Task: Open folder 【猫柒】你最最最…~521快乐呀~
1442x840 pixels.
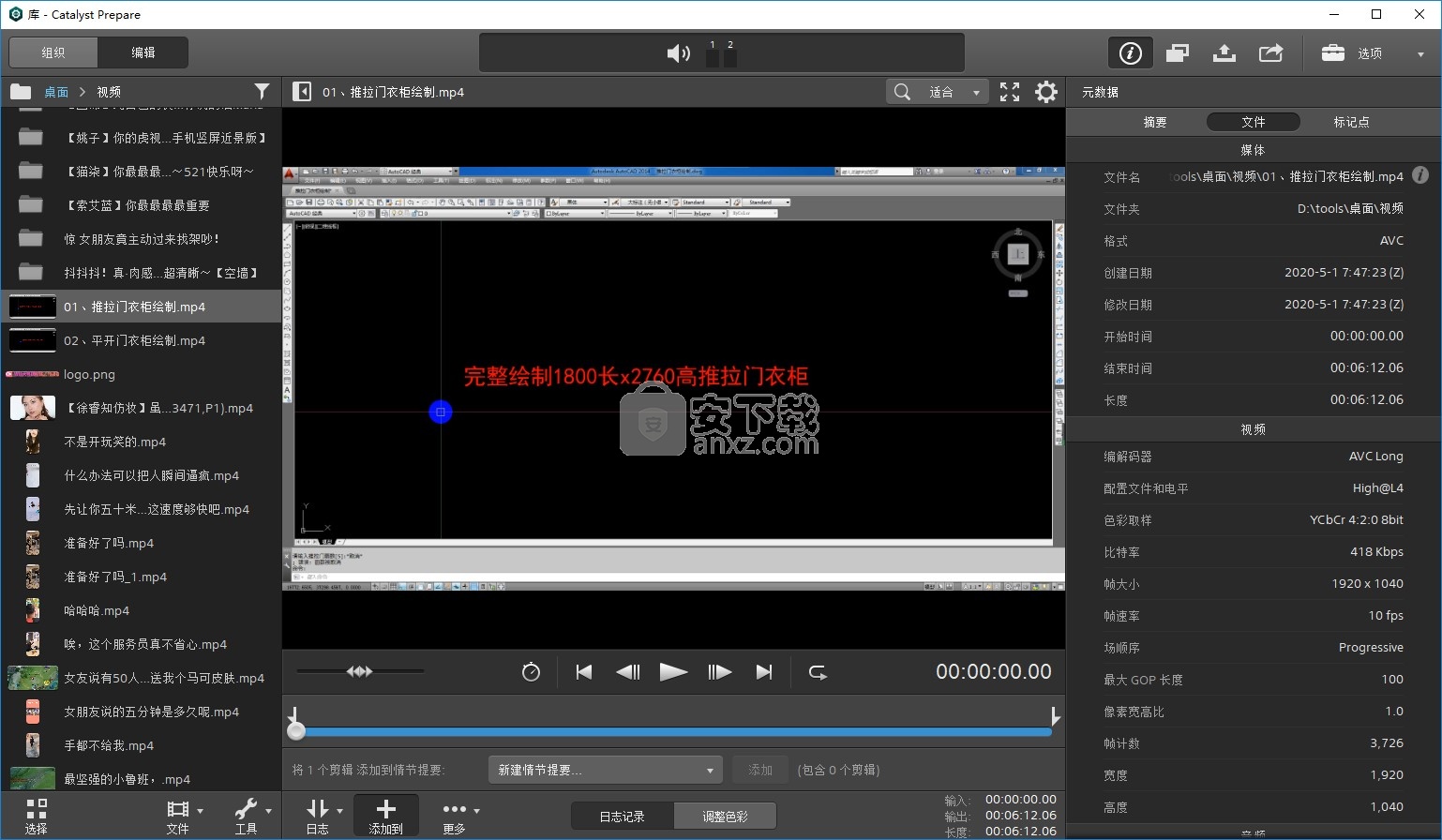Action: coord(141,172)
